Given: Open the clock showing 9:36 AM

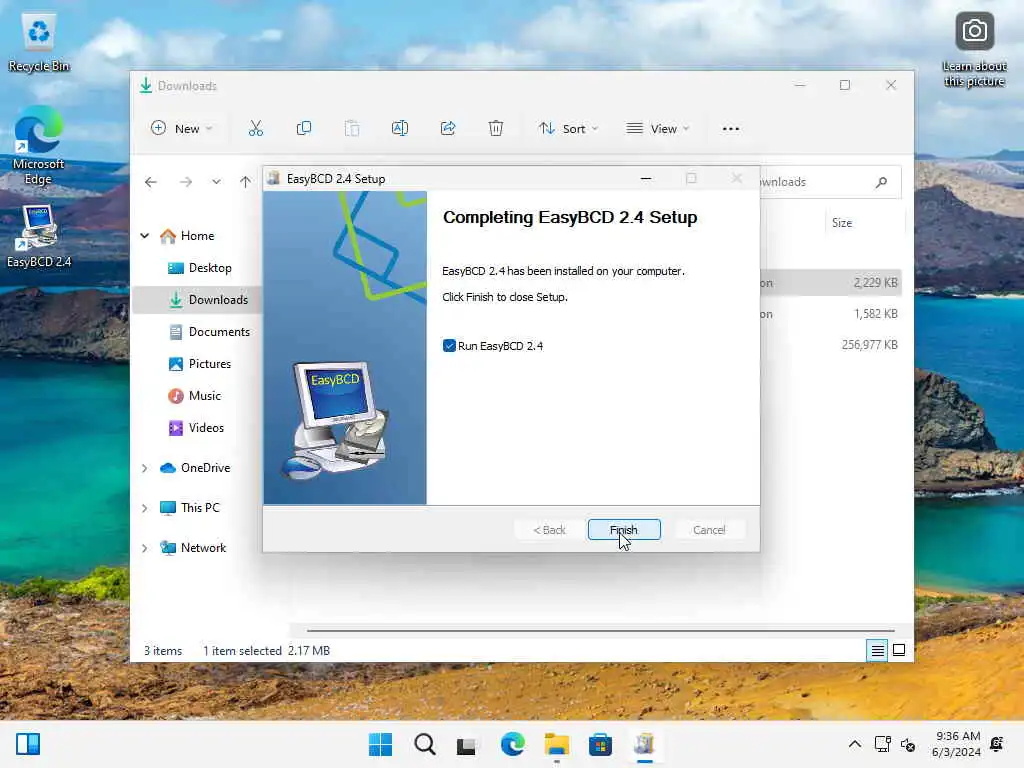Looking at the screenshot, I should [956, 744].
